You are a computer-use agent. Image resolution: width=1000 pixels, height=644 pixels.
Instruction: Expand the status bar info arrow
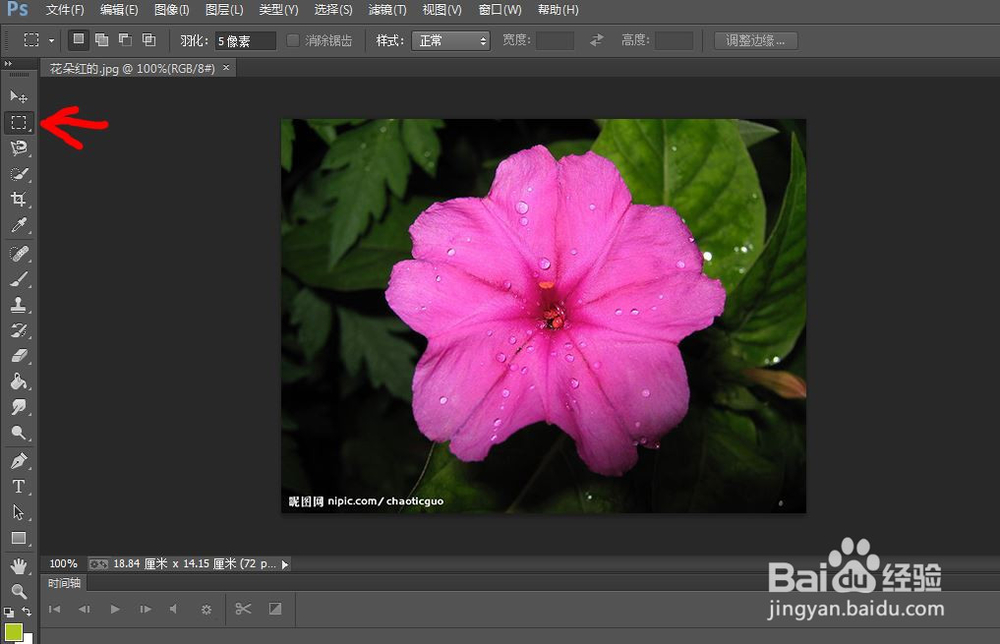coord(285,564)
